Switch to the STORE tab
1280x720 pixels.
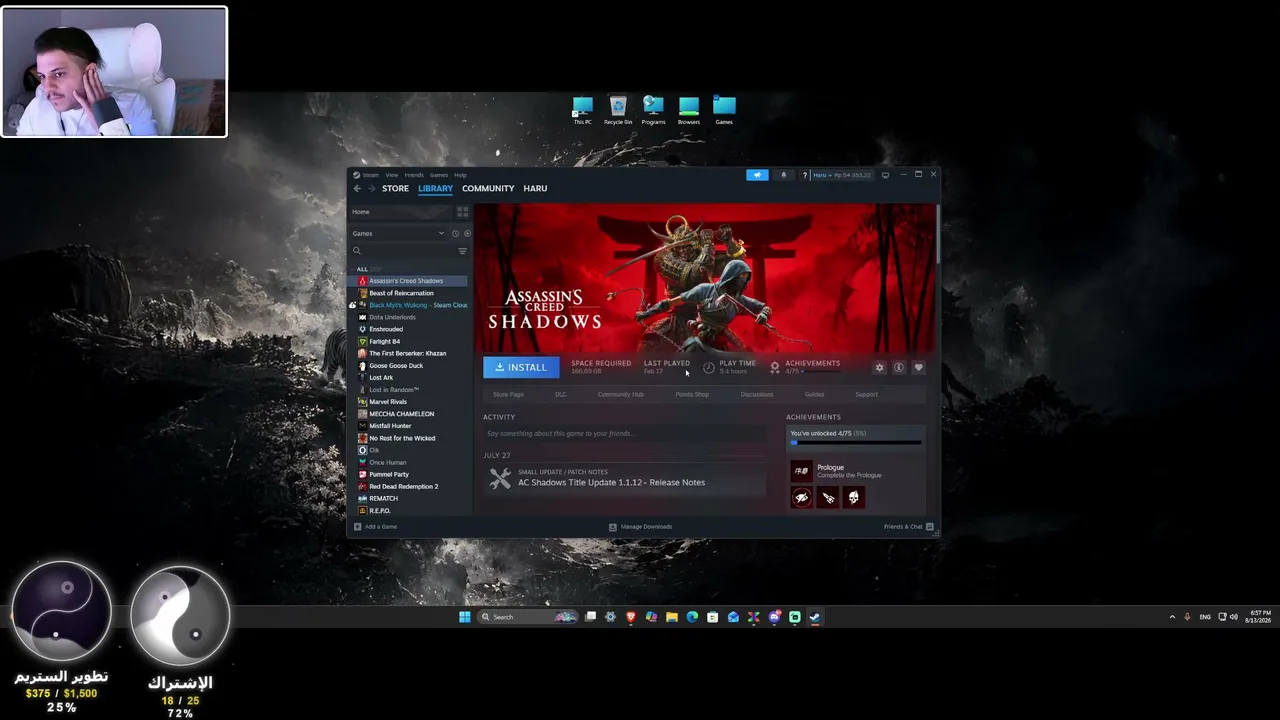395,188
